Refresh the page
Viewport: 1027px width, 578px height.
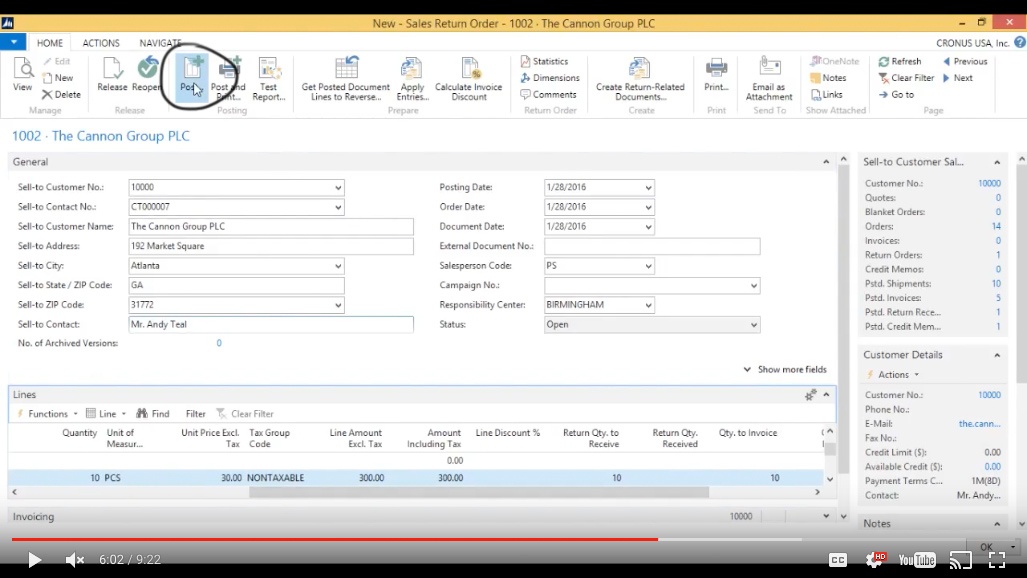[x=900, y=61]
